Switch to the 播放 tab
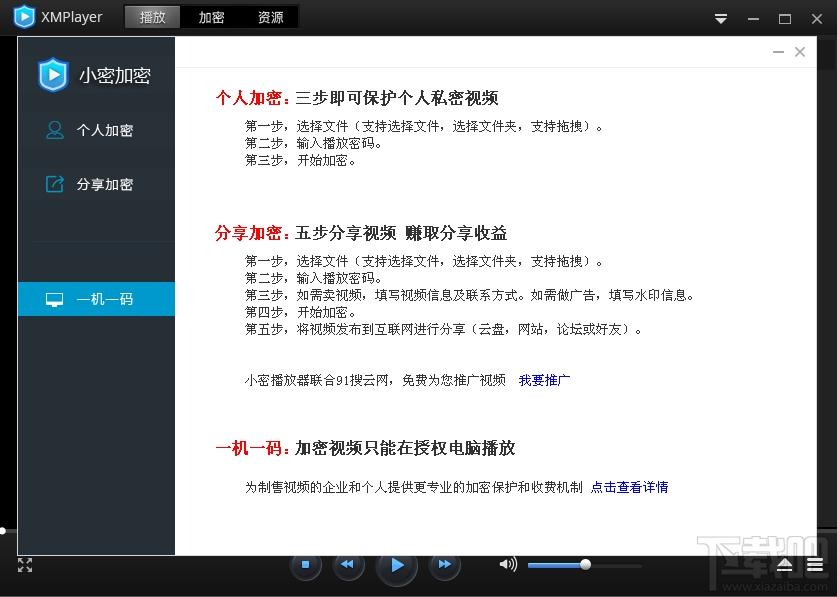 tap(153, 17)
